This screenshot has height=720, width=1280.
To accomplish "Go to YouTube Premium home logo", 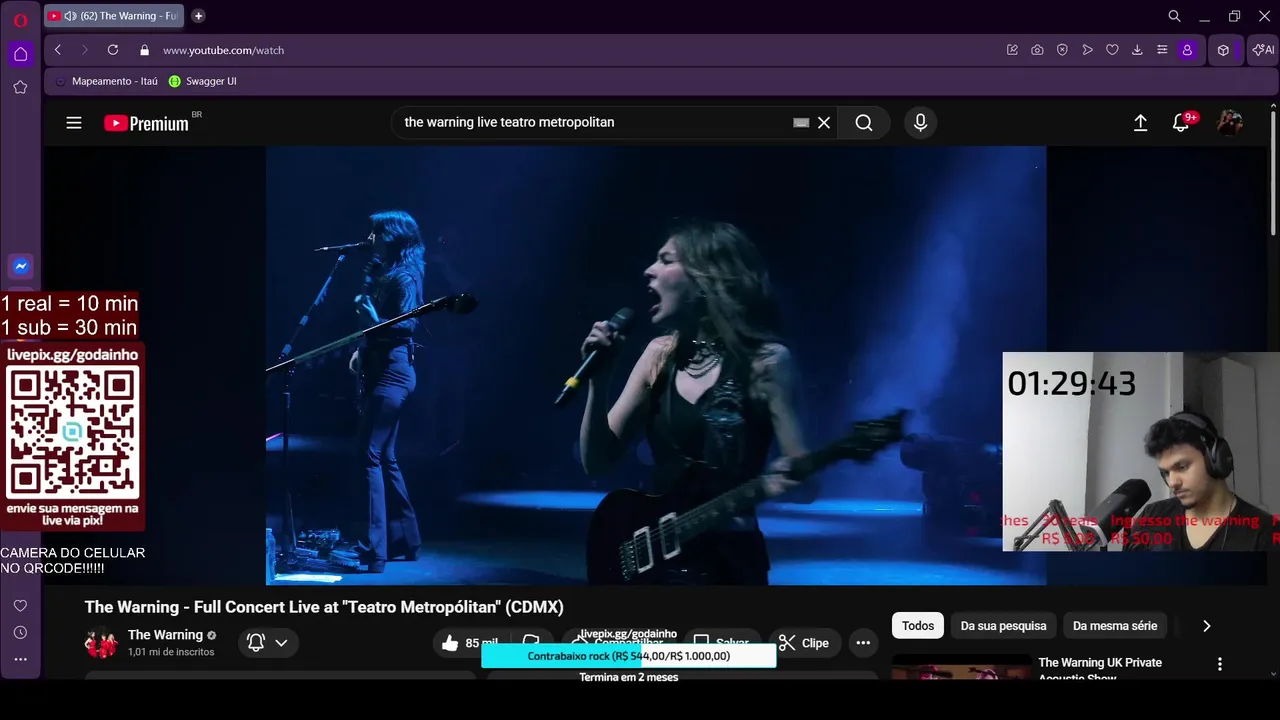I will point(146,123).
